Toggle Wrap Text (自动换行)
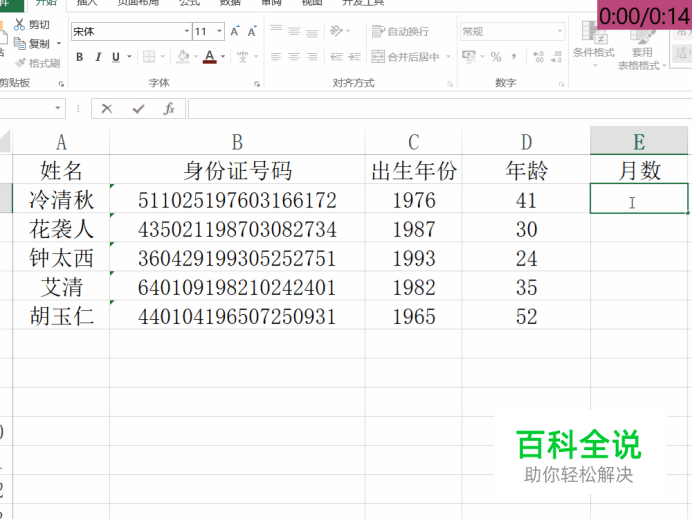This screenshot has width=692, height=519. click(x=400, y=31)
